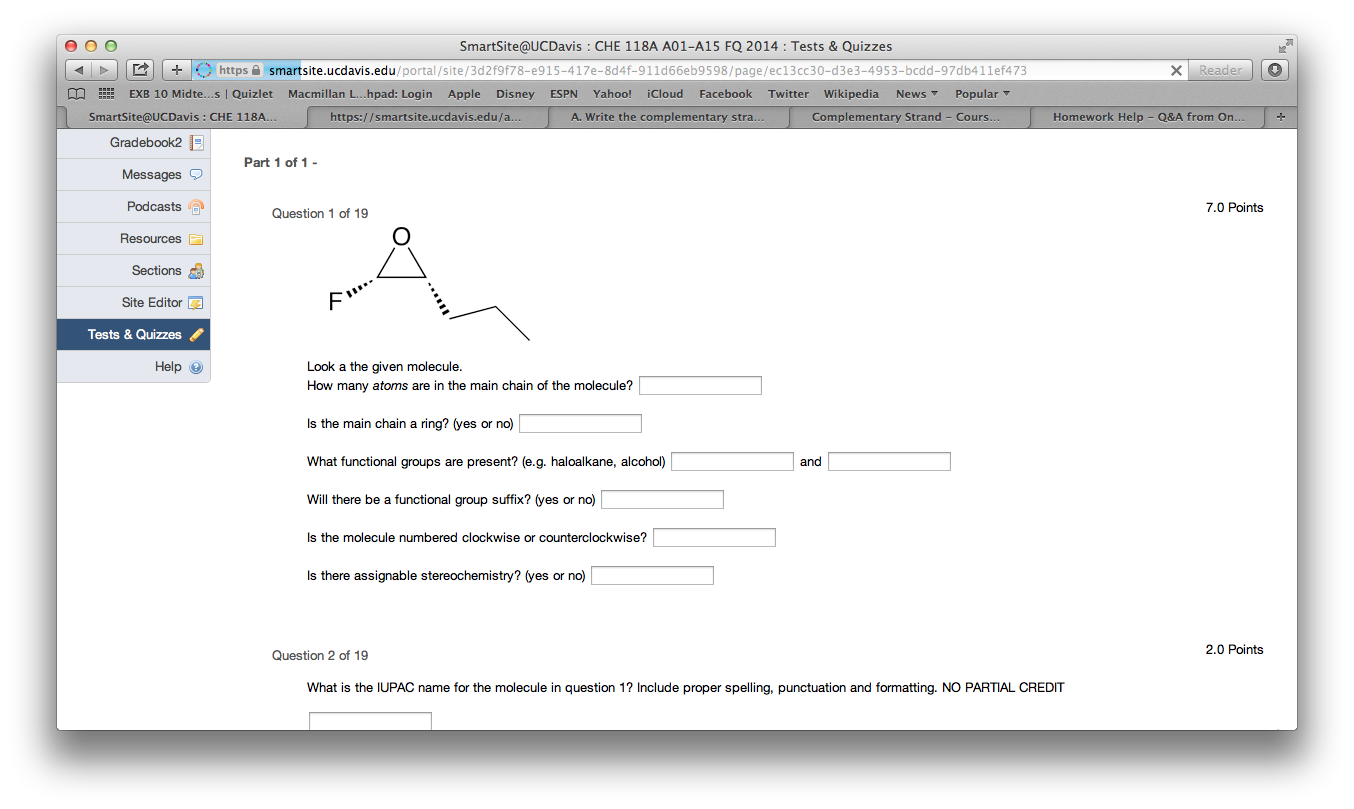Stop loading page with X button
This screenshot has width=1354, height=809.
click(1176, 70)
